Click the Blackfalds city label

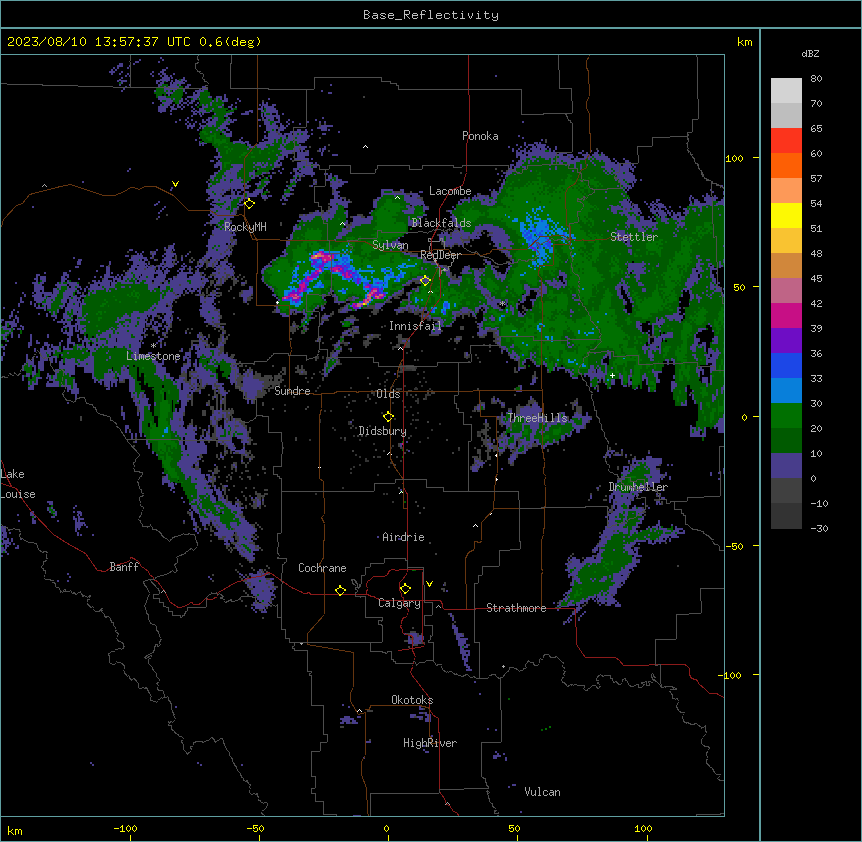pyautogui.click(x=441, y=223)
